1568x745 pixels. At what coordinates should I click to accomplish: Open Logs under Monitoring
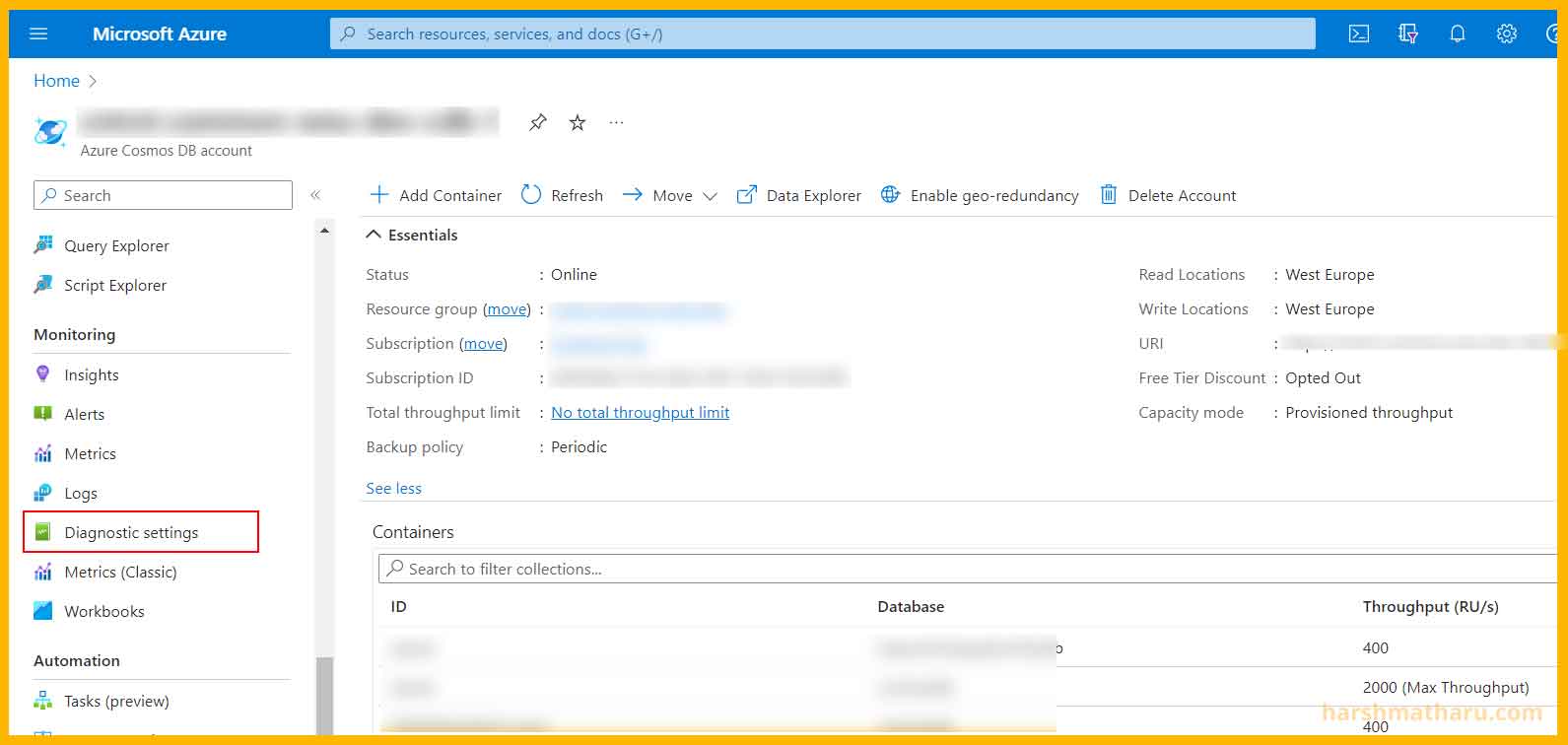tap(81, 493)
